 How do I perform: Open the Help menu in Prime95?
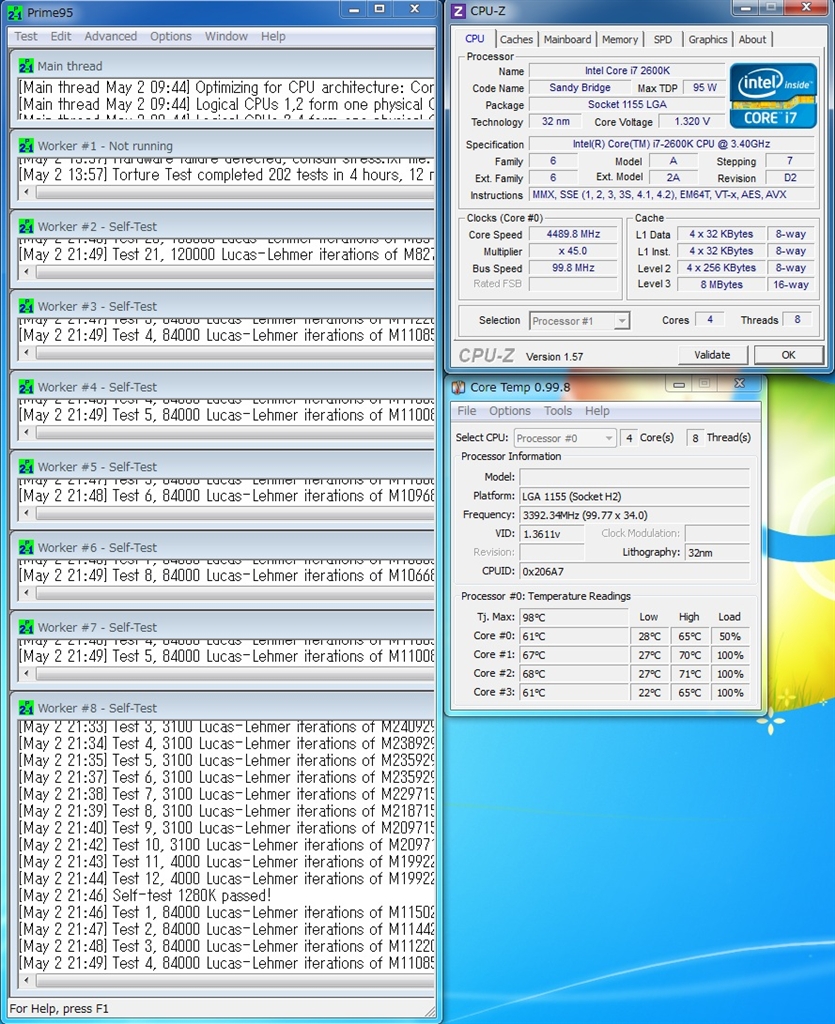tap(273, 37)
